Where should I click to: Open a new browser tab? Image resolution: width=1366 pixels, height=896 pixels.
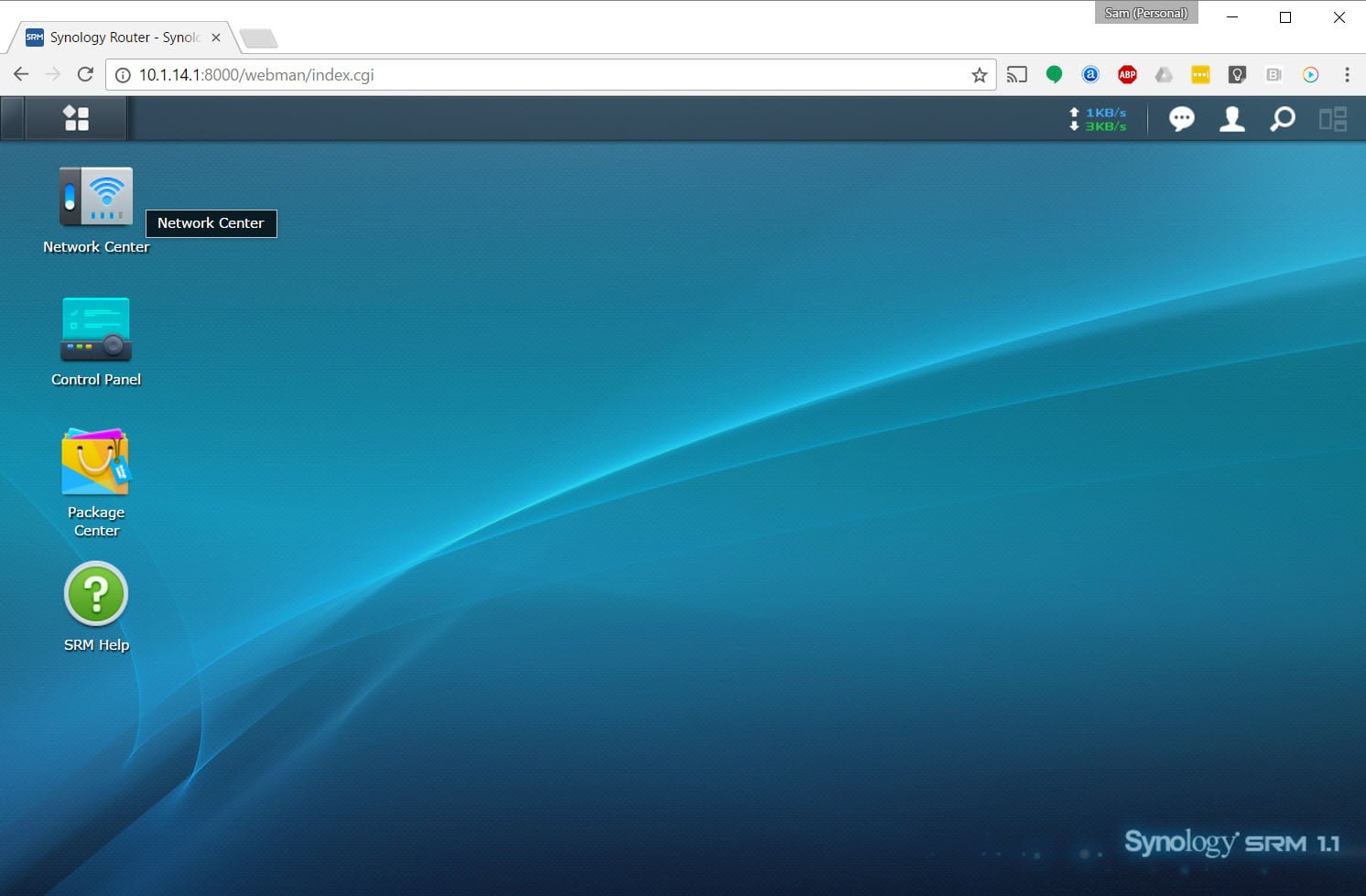pos(258,38)
